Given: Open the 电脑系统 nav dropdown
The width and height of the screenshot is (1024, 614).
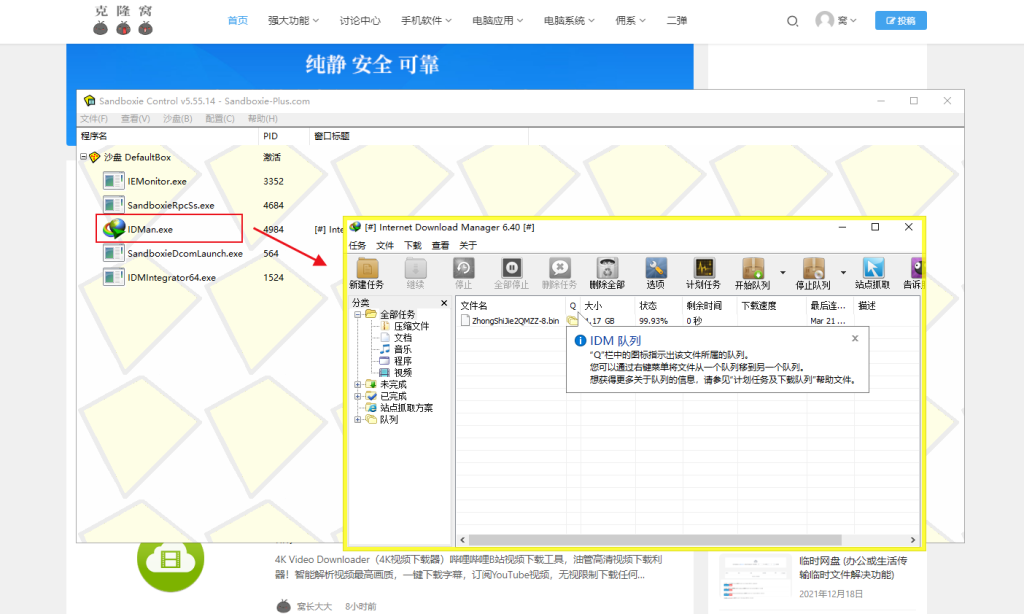Looking at the screenshot, I should point(569,20).
